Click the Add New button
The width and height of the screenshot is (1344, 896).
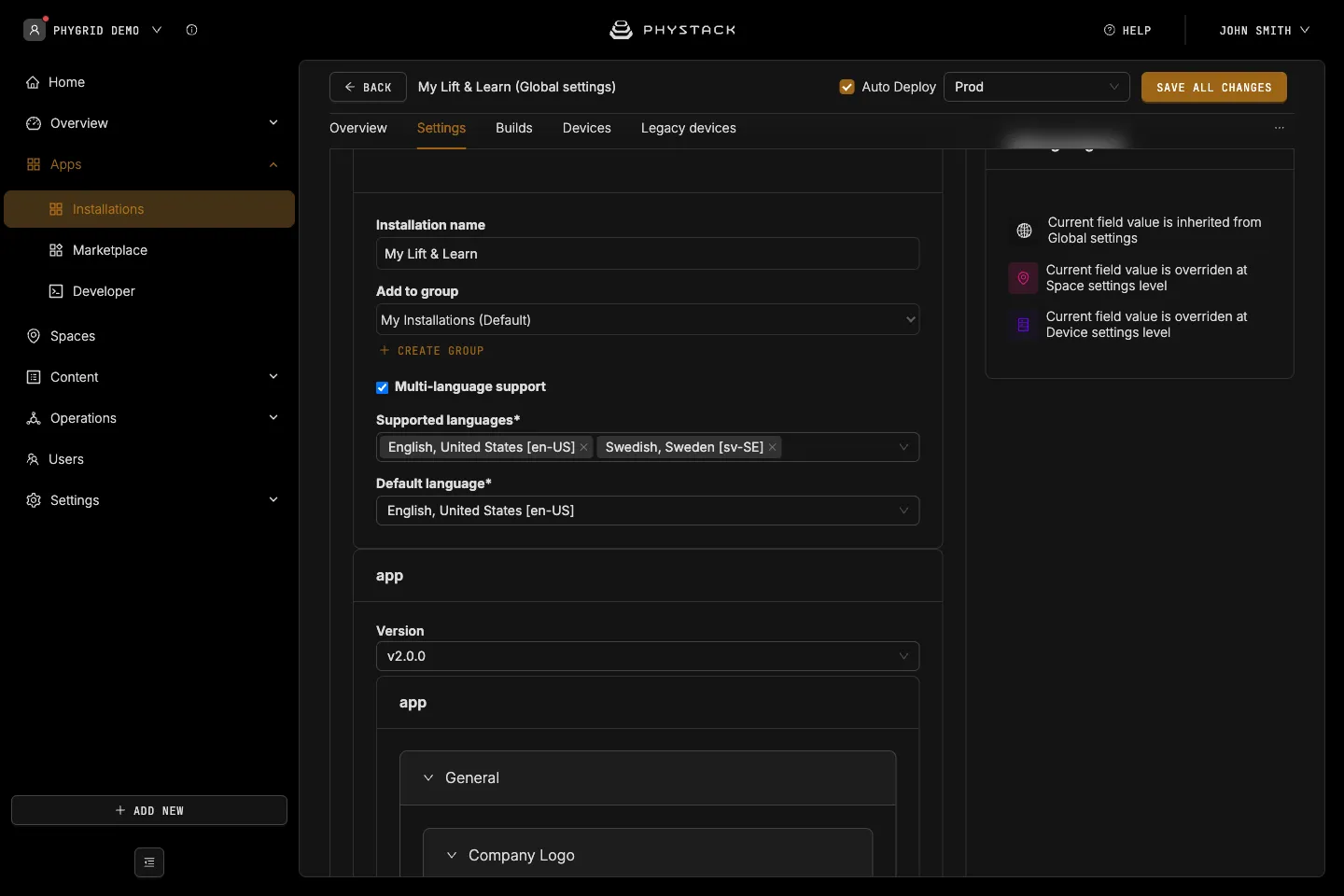point(149,810)
